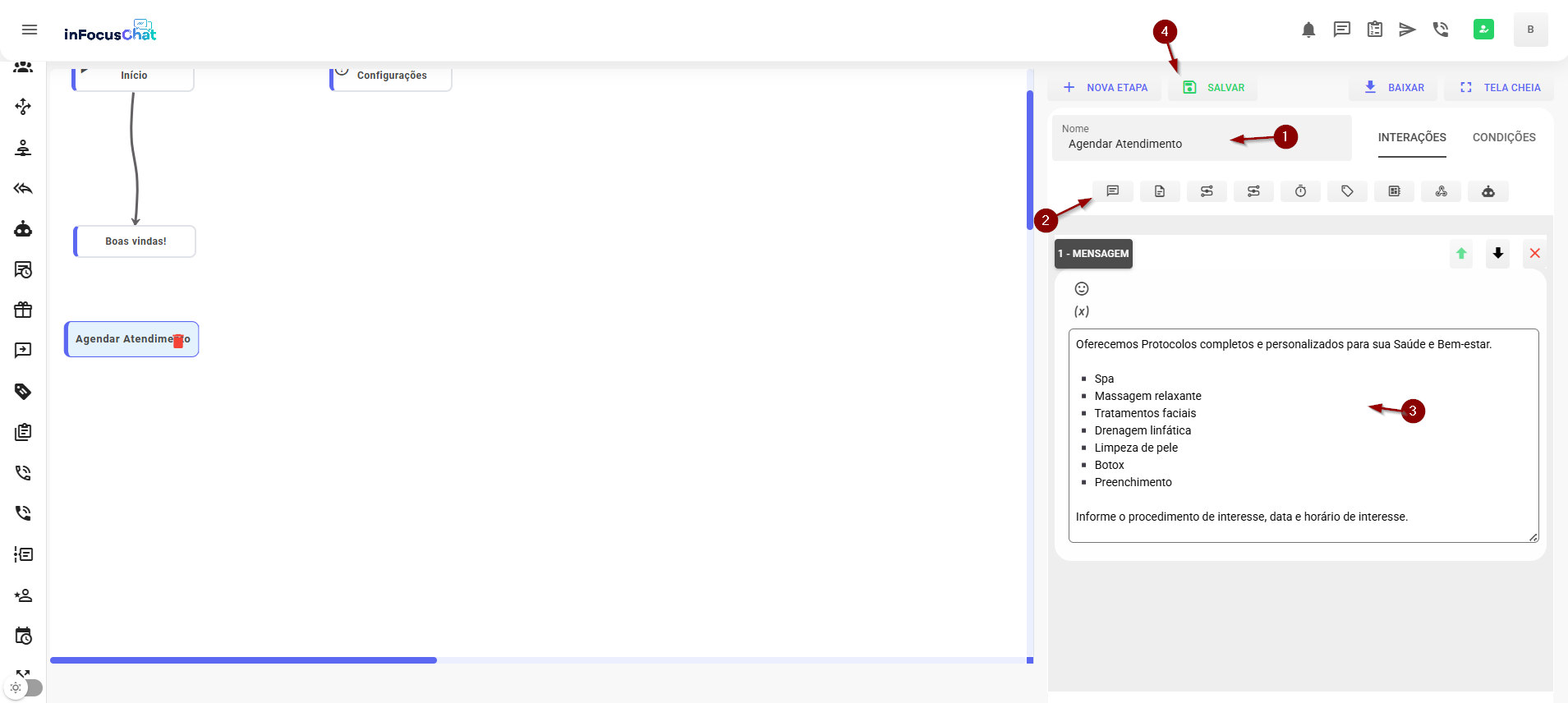The width and height of the screenshot is (1568, 703).
Task: Delete the Agendar Atendimento node via trash icon
Action: (x=178, y=342)
